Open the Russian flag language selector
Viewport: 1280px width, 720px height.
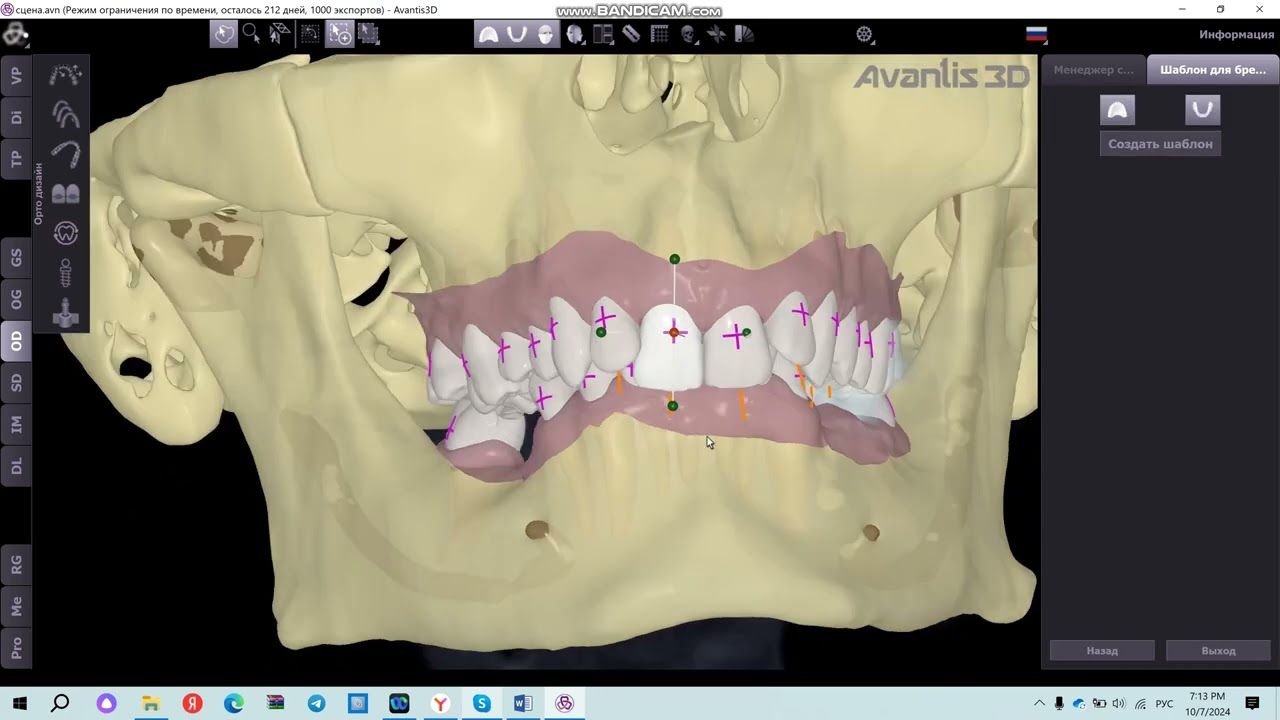click(x=1036, y=34)
